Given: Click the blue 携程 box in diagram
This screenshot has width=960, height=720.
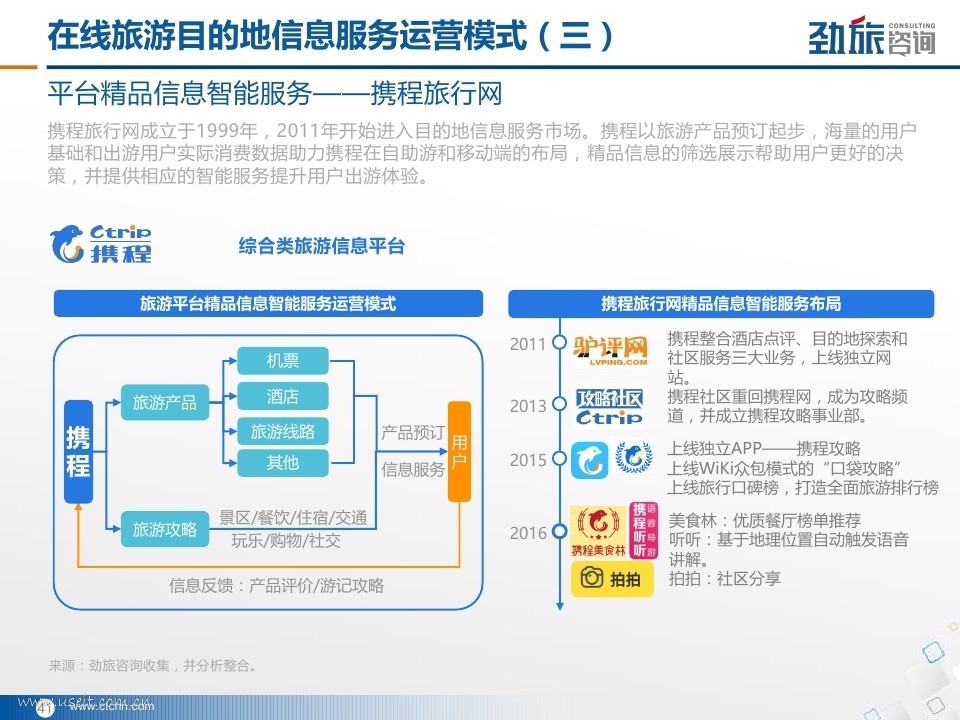Looking at the screenshot, I should (x=78, y=452).
